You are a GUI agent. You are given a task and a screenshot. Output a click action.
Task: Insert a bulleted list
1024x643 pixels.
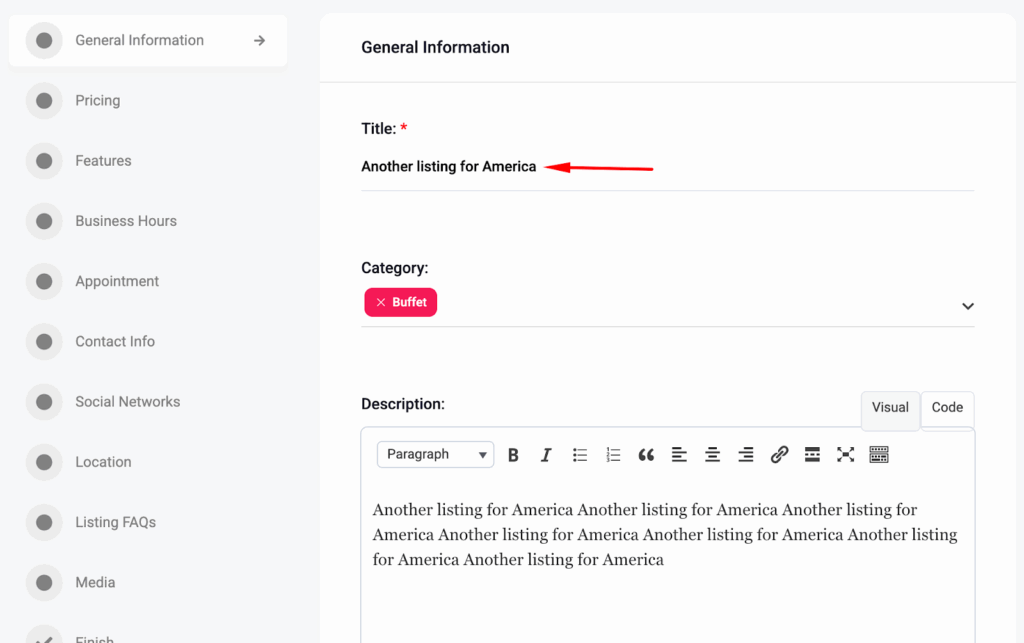[x=580, y=455]
